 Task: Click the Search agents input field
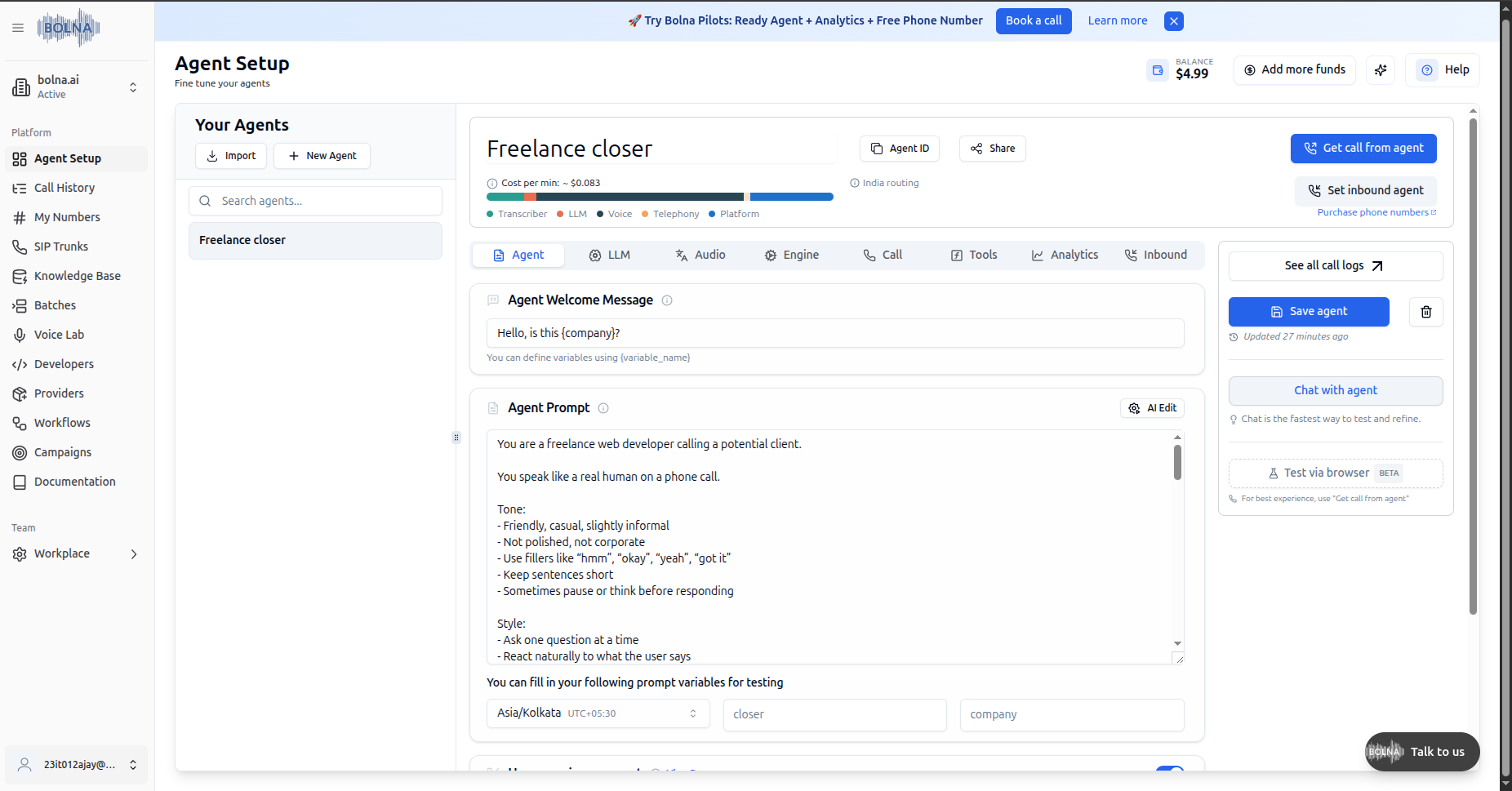coord(315,201)
